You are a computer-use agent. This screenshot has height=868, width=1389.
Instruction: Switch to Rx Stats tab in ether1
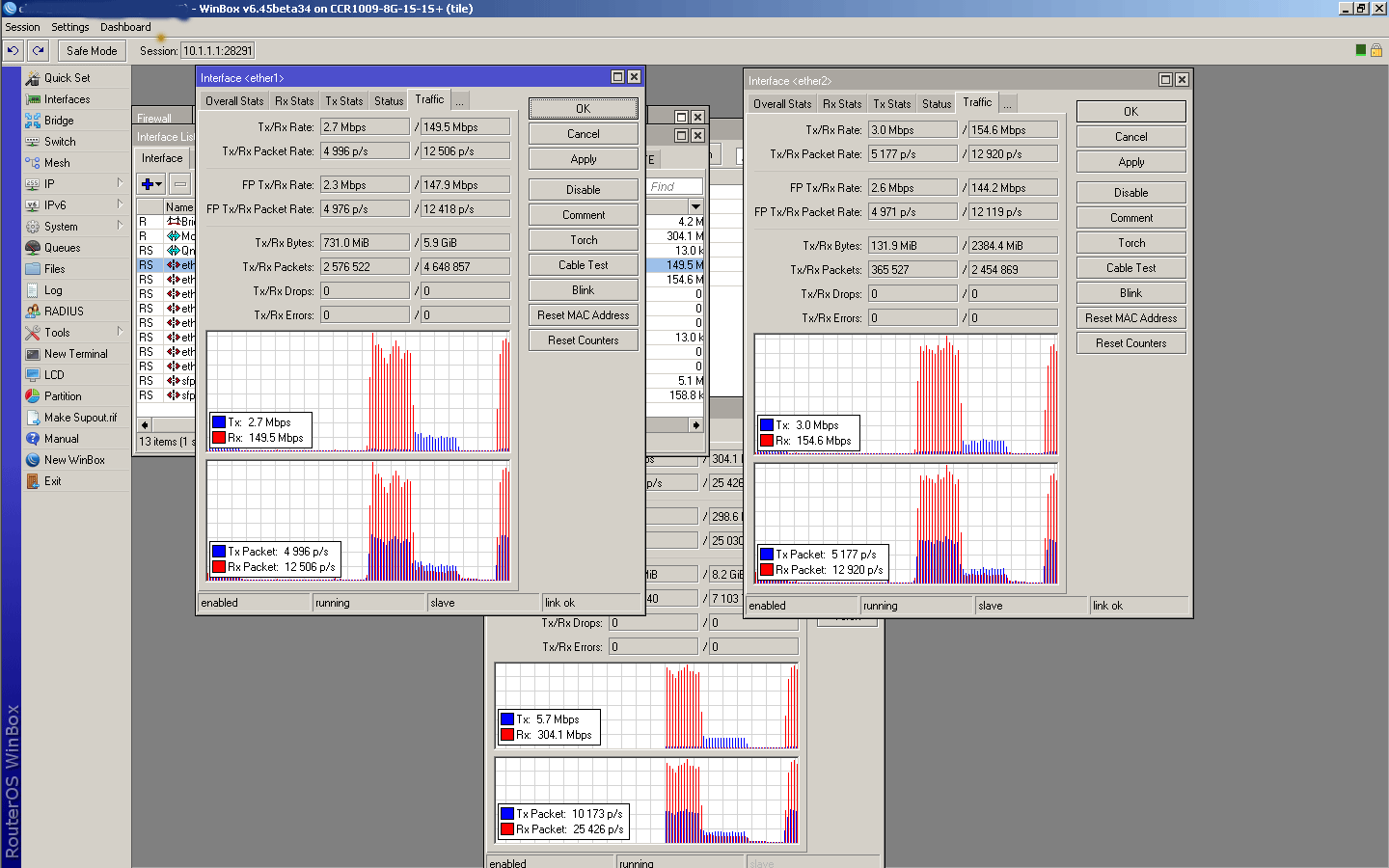294,101
